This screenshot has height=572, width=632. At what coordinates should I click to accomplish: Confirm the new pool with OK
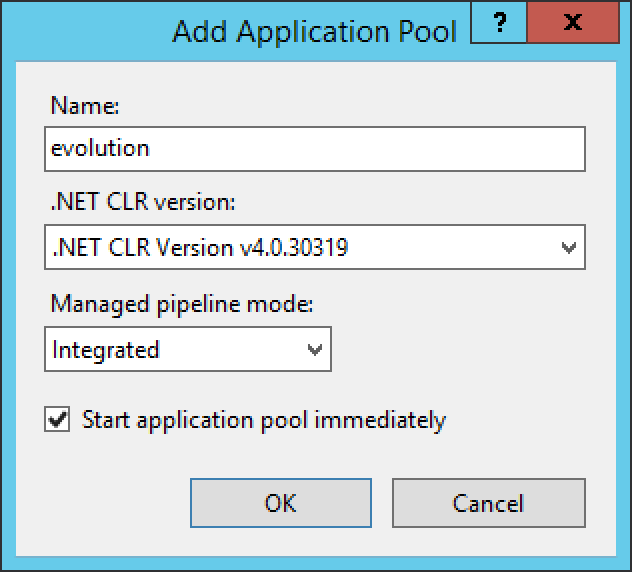coord(281,503)
